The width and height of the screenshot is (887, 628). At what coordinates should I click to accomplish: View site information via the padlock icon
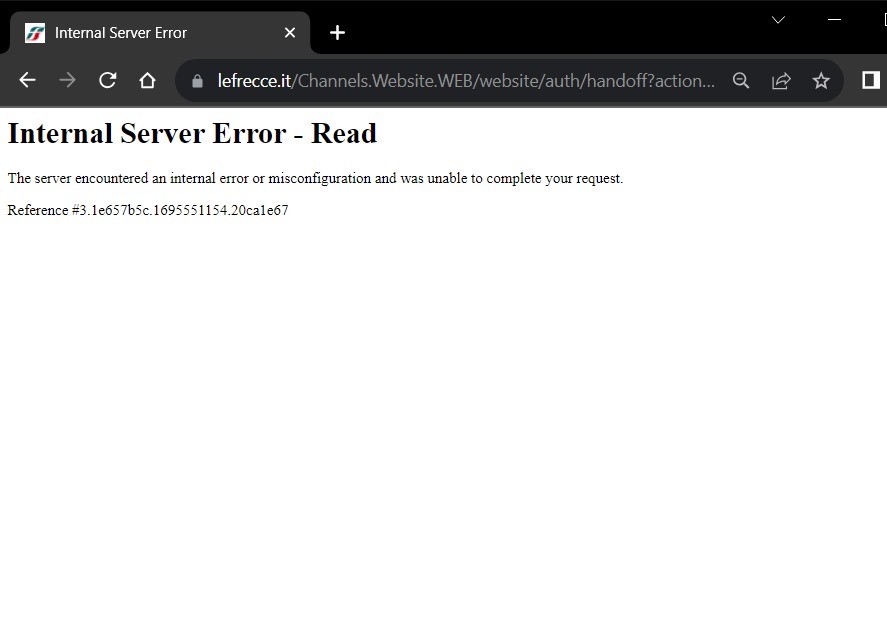click(x=197, y=81)
